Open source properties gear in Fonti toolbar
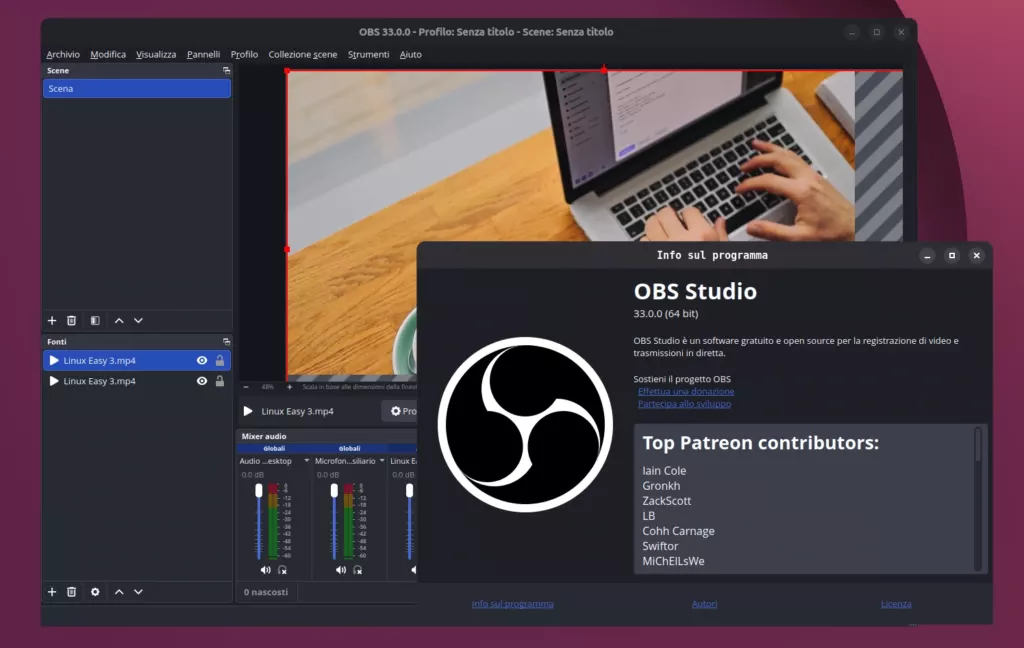1024x648 pixels. (x=95, y=592)
